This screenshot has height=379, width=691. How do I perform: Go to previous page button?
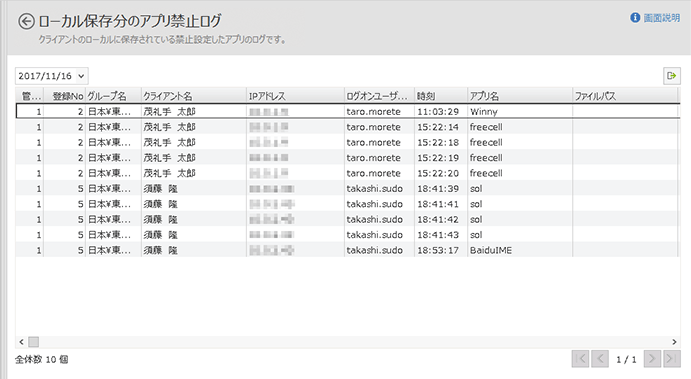pos(600,359)
